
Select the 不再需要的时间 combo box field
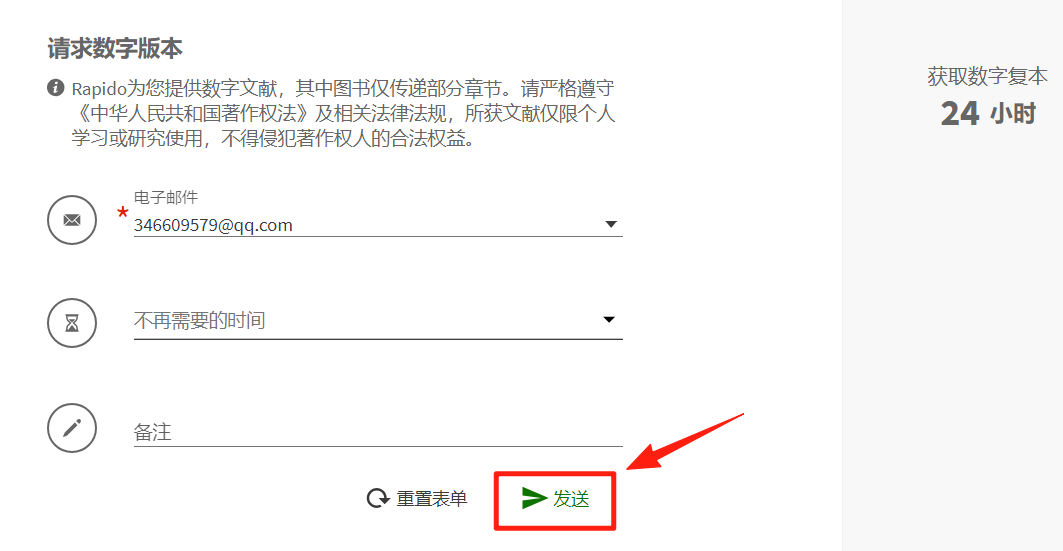(378, 321)
